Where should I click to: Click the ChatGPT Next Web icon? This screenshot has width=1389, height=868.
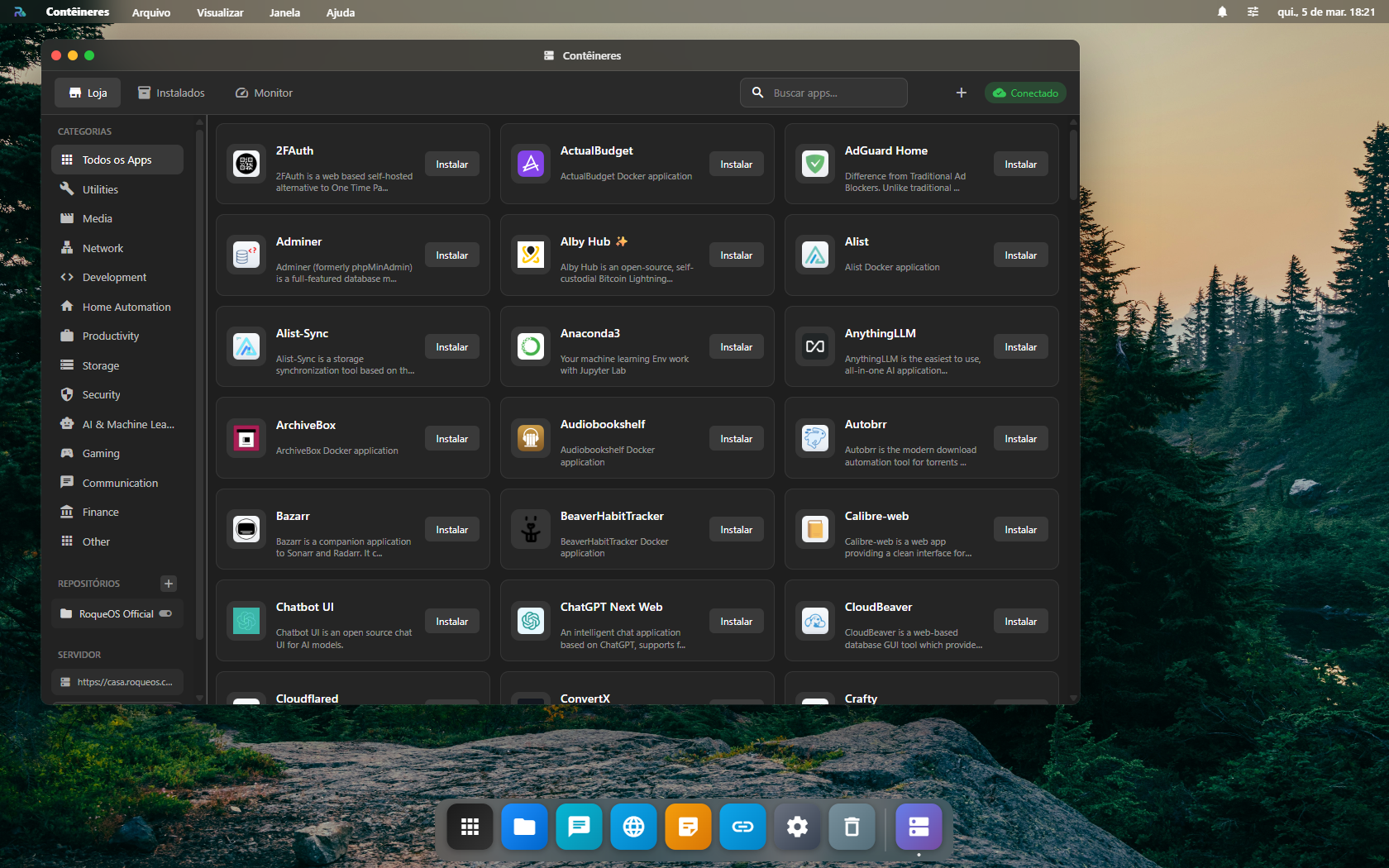pyautogui.click(x=531, y=621)
